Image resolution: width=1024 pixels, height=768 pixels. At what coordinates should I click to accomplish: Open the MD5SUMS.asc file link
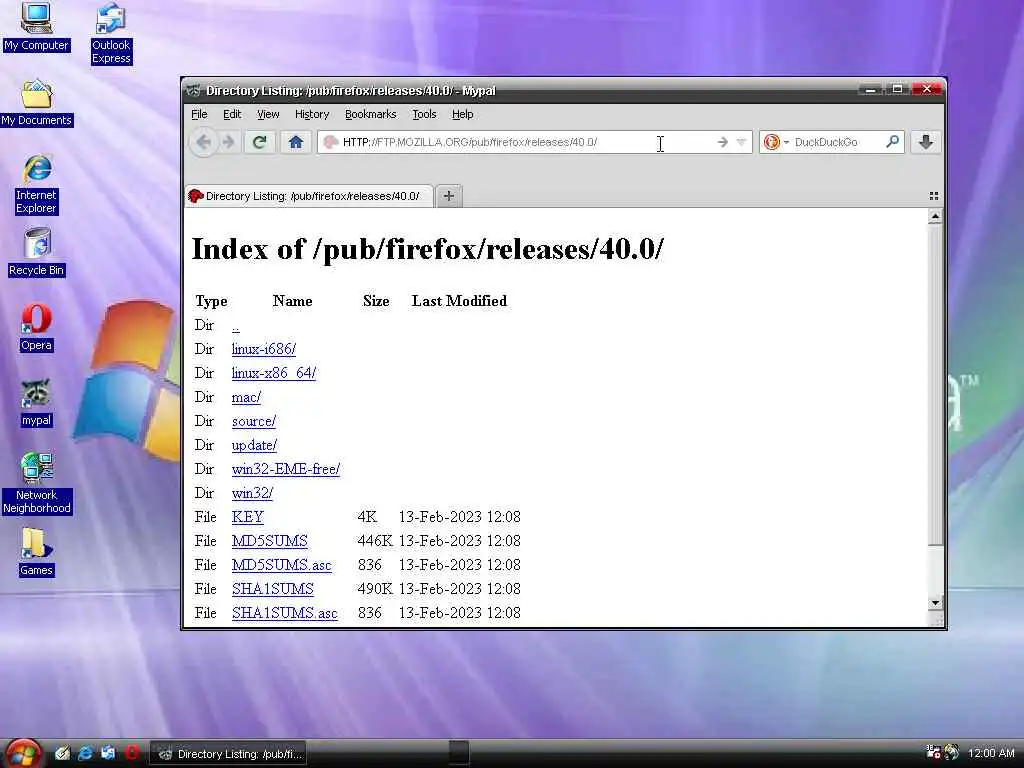[281, 565]
